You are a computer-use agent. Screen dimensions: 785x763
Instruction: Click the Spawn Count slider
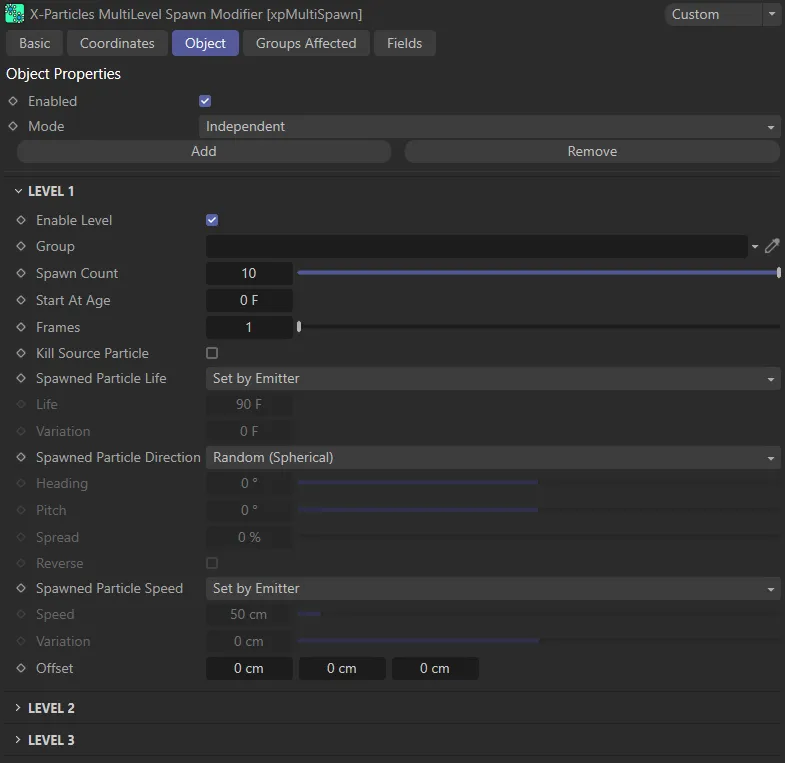(539, 272)
